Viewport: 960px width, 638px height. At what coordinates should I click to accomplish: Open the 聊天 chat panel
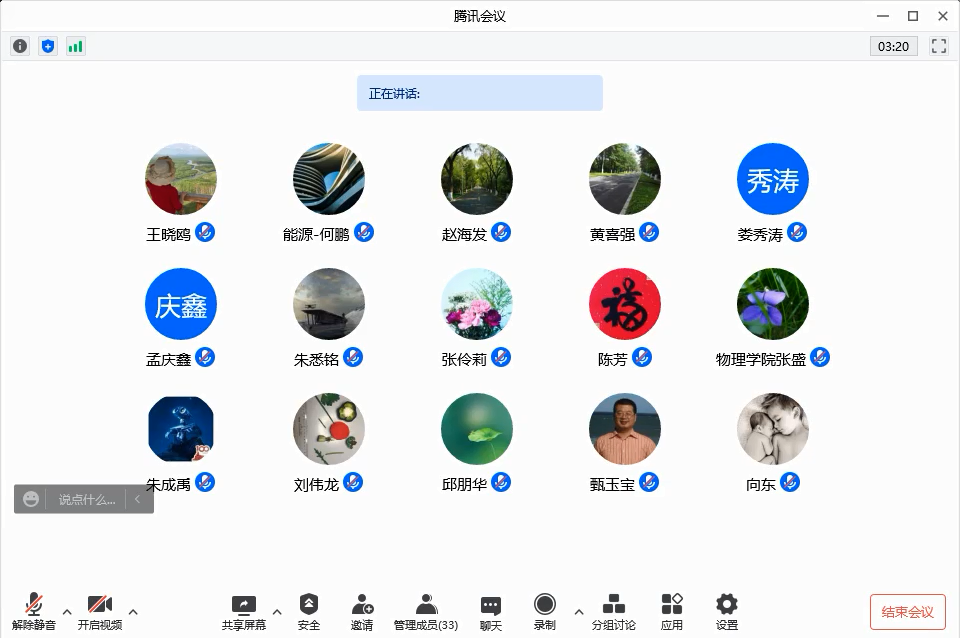tap(490, 611)
